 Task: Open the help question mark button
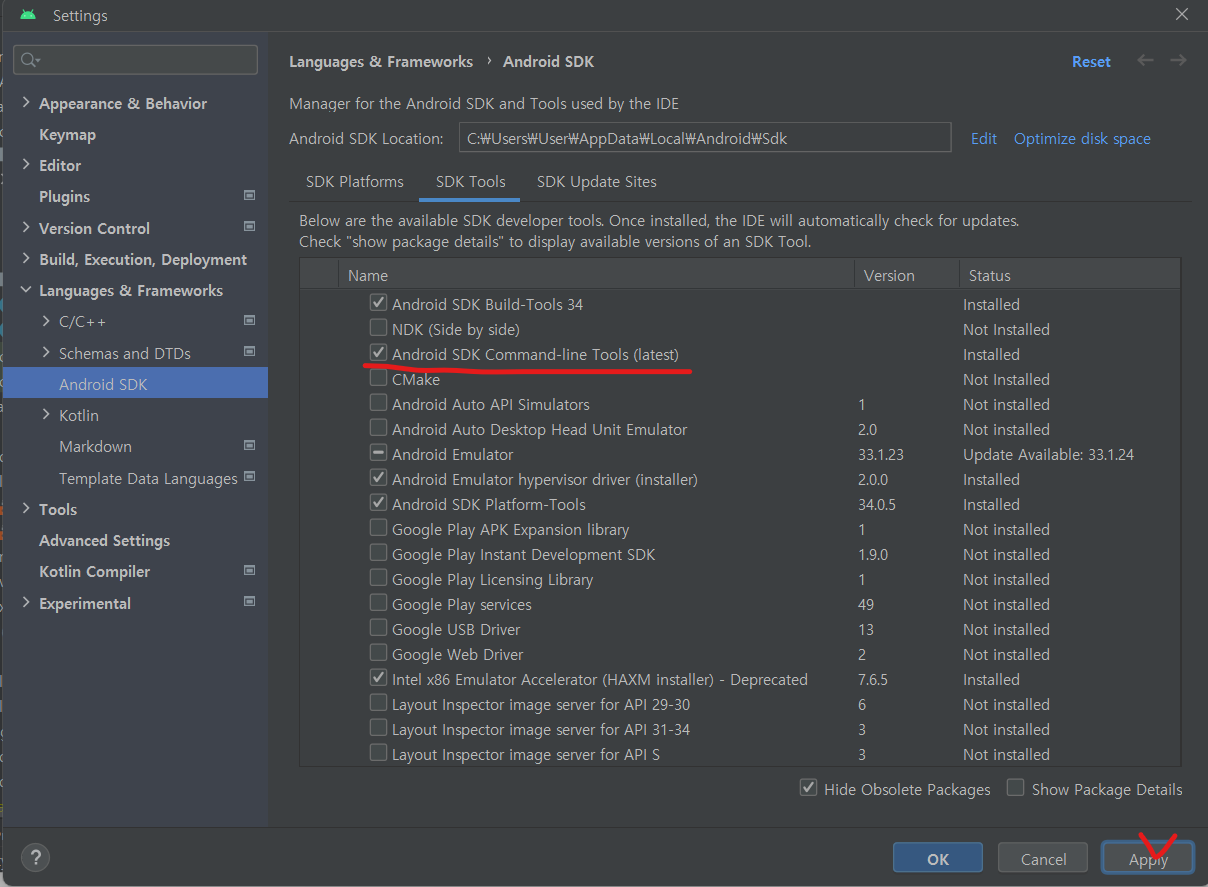coord(35,858)
